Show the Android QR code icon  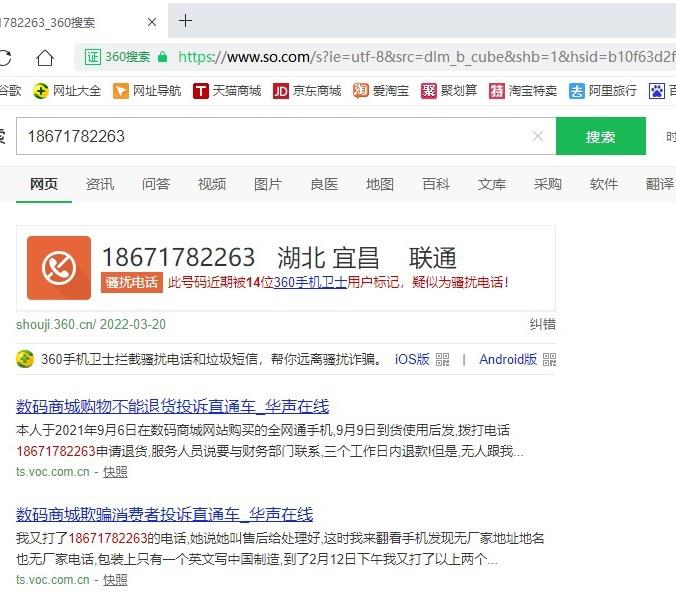pos(549,359)
